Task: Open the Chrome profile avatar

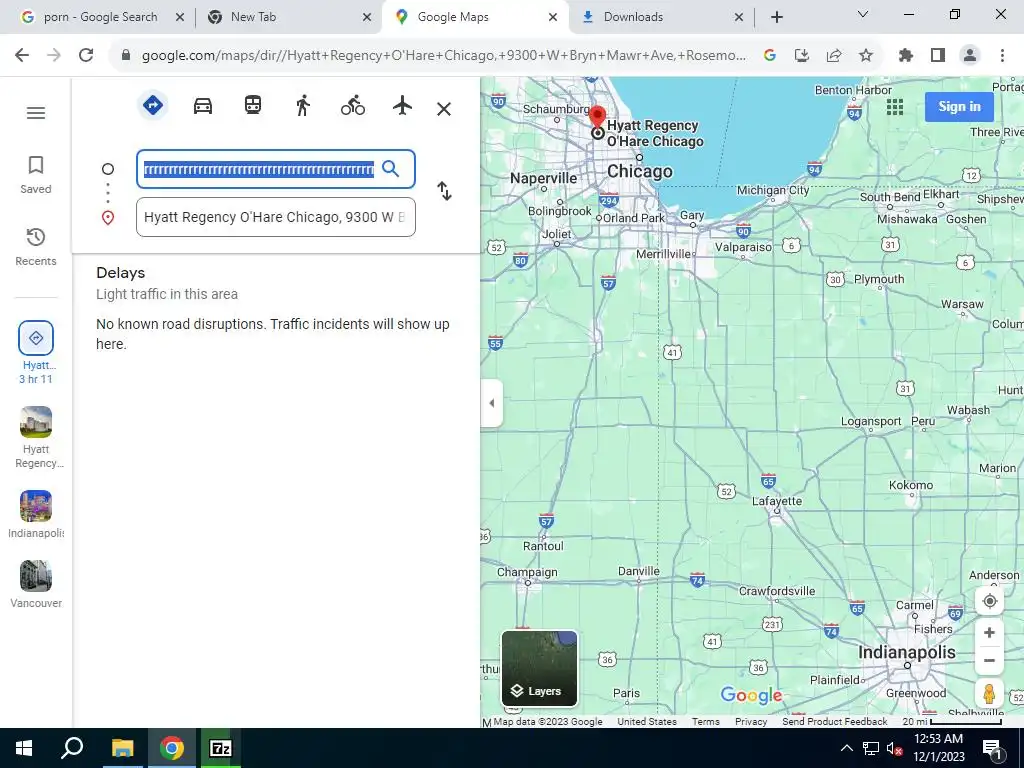Action: coord(970,56)
